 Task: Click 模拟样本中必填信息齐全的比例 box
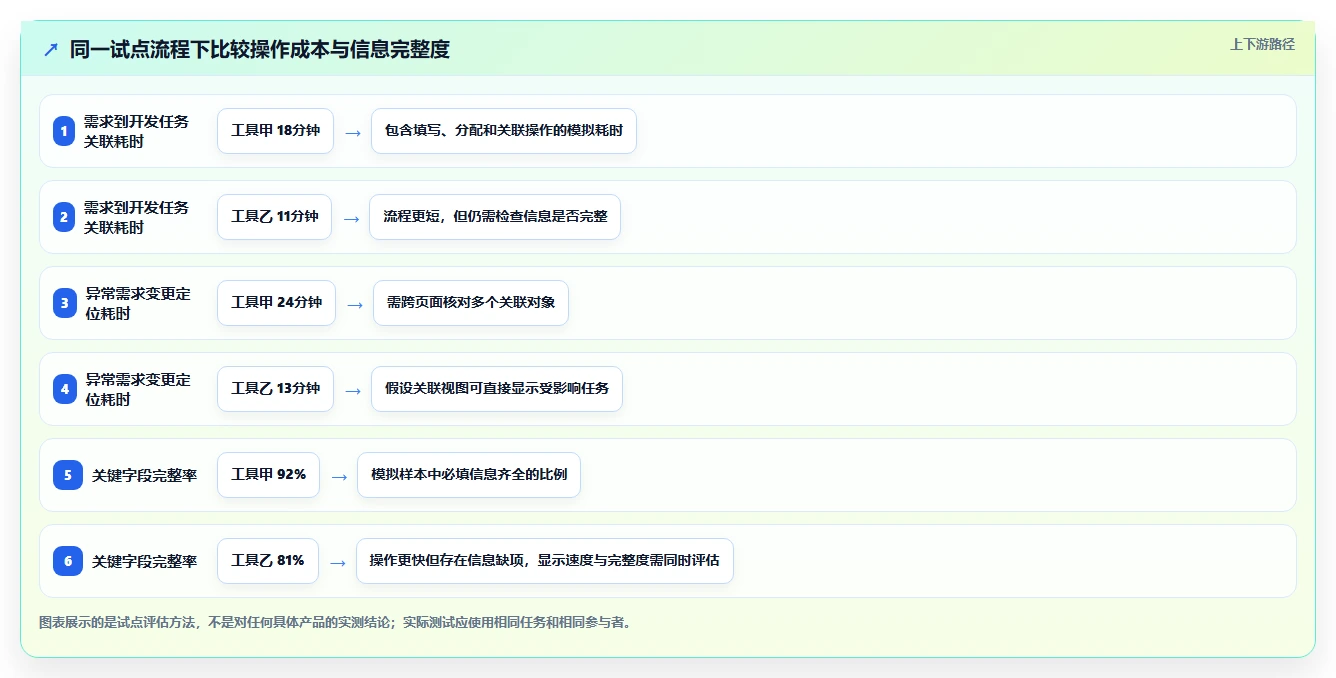469,475
